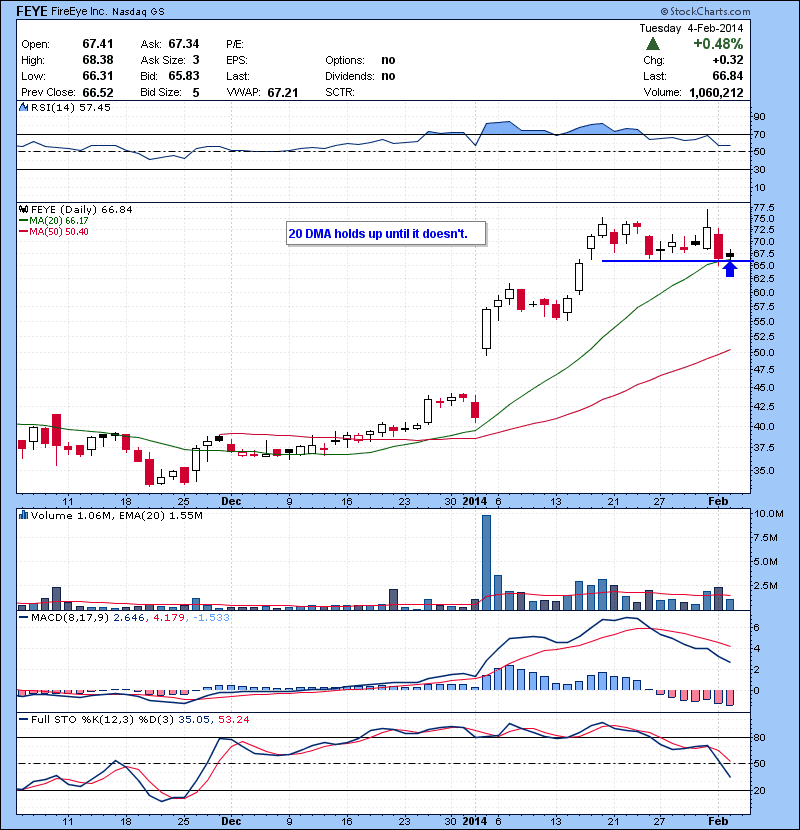The width and height of the screenshot is (800, 830).
Task: Click the tallest volume bar near 10.0M
Action: (486, 563)
